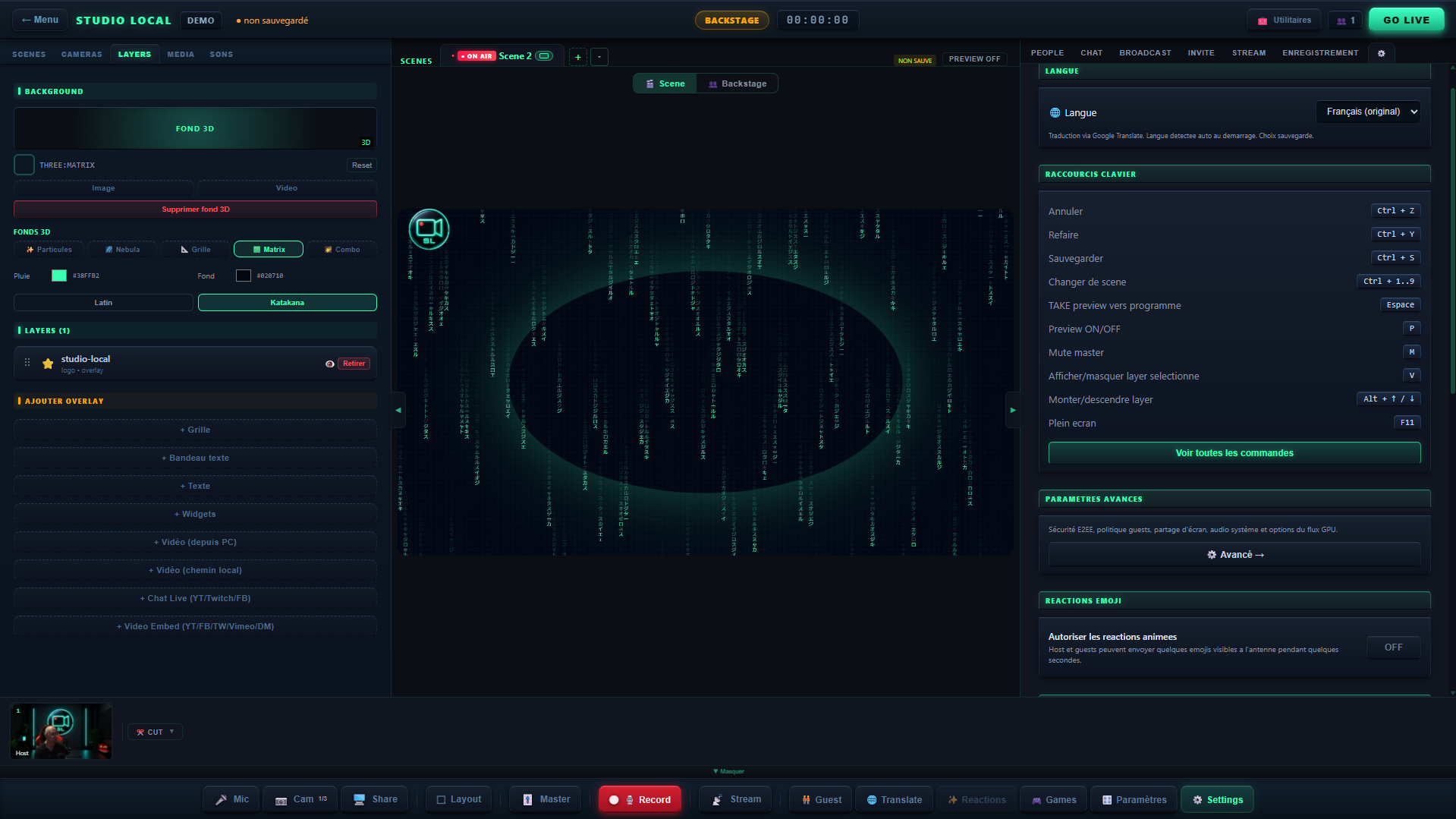Hide the bottom strip with Masquer
The height and width of the screenshot is (819, 1456).
[x=728, y=771]
